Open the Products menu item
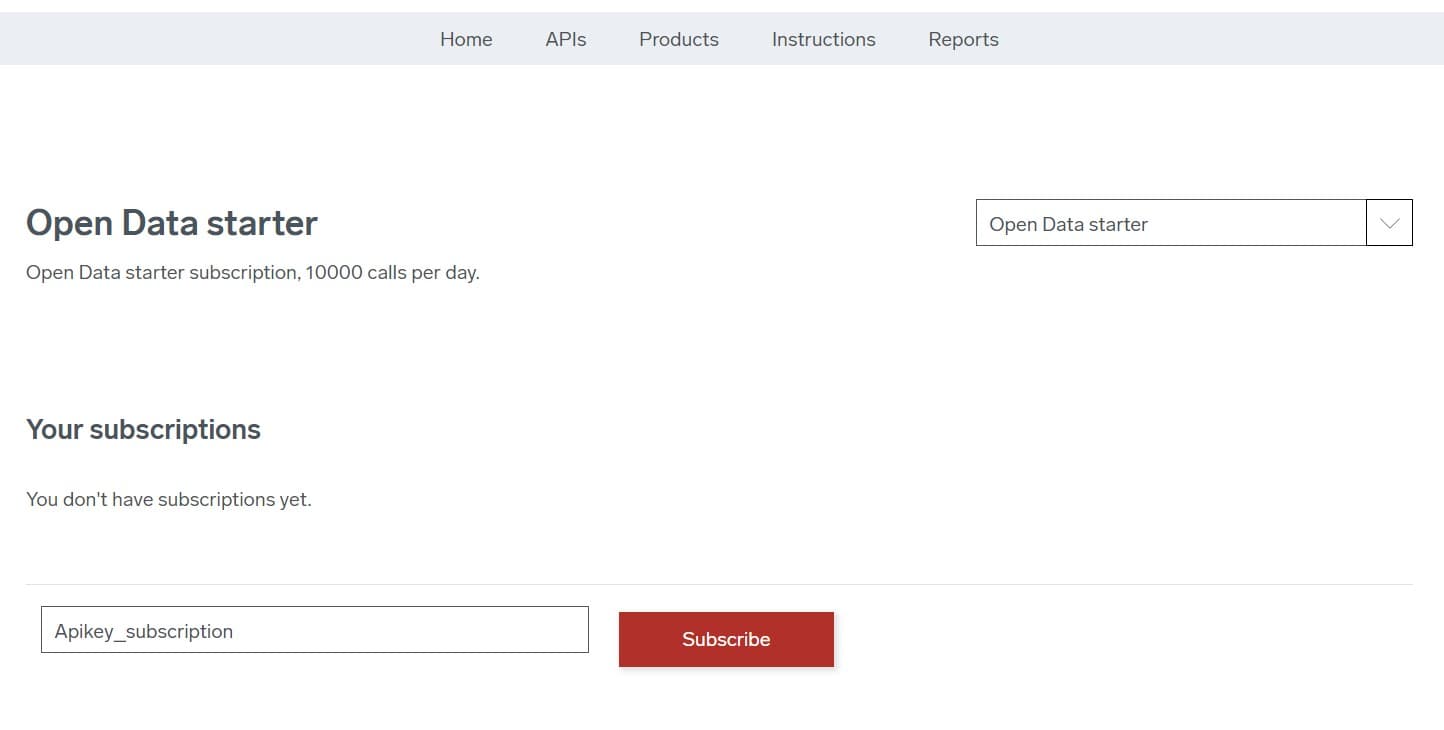Image resolution: width=1444 pixels, height=730 pixels. [679, 39]
